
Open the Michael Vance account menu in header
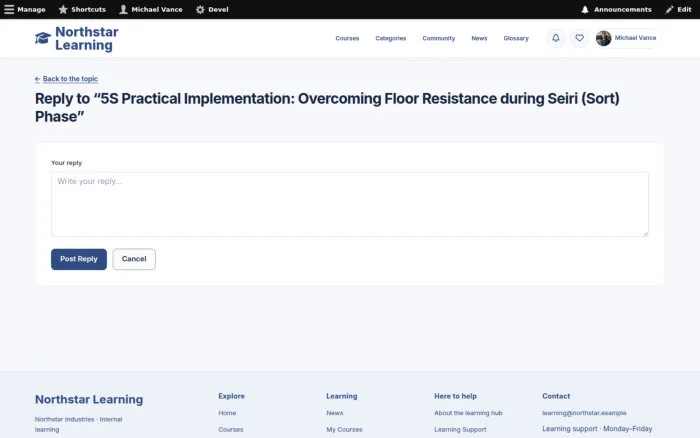tap(627, 38)
